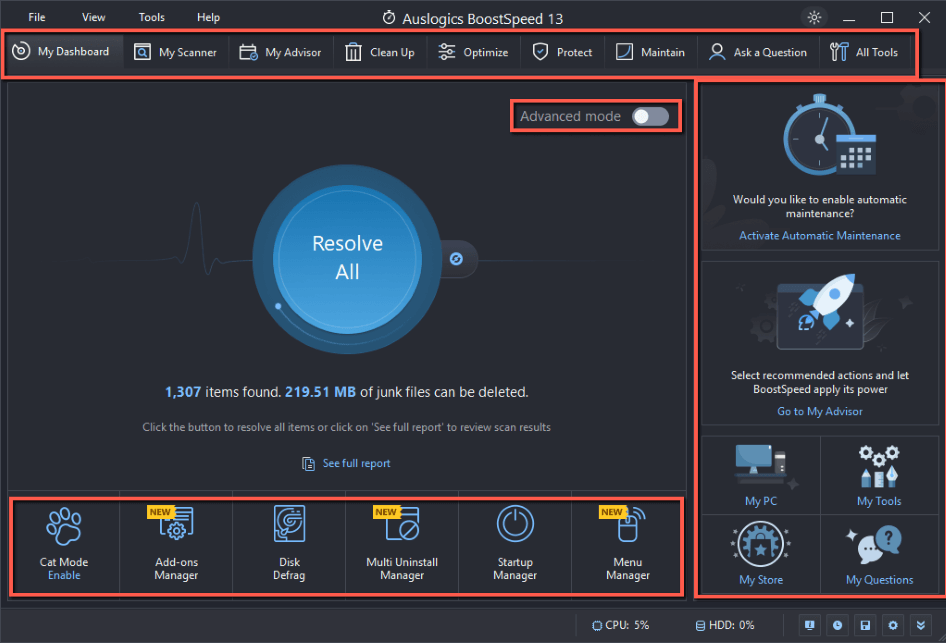This screenshot has width=946, height=643.
Task: Click the rescan refresh icon beside Resolve All
Action: click(456, 259)
